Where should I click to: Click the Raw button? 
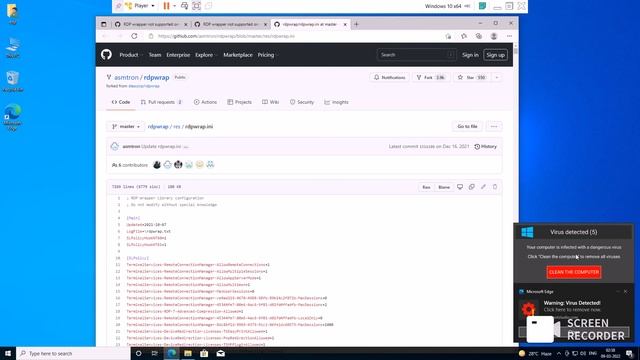coord(426,187)
